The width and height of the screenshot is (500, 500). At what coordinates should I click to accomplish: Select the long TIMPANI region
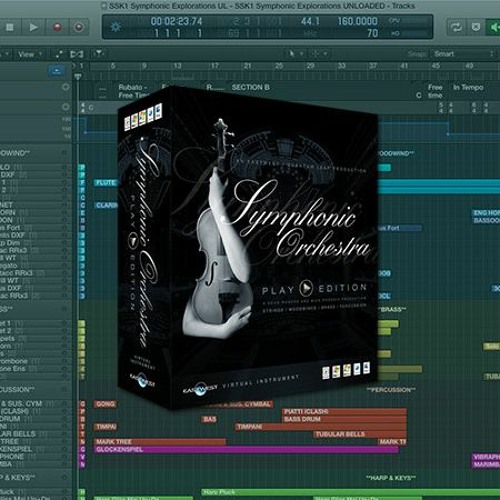click(321, 427)
